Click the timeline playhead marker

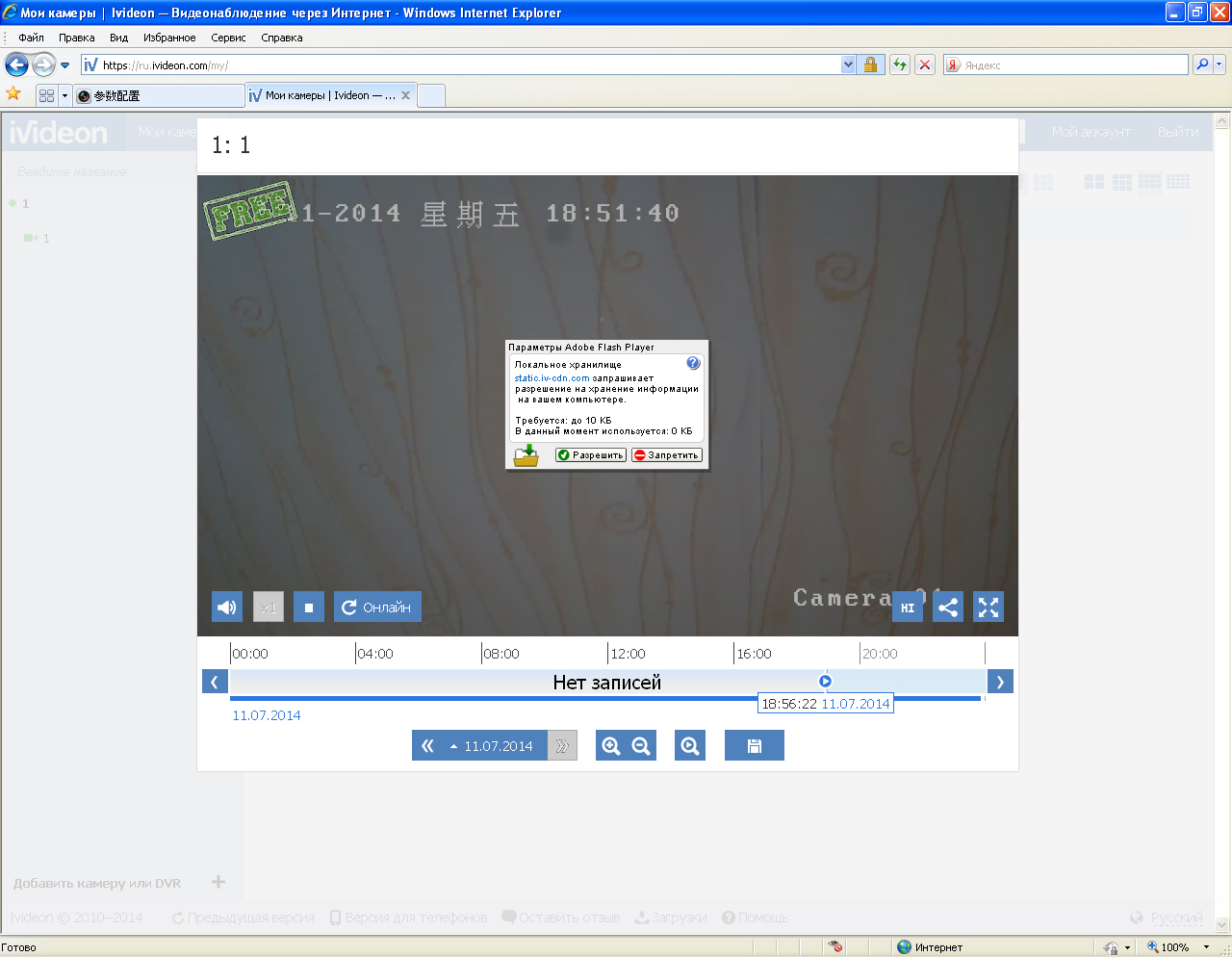[x=825, y=681]
